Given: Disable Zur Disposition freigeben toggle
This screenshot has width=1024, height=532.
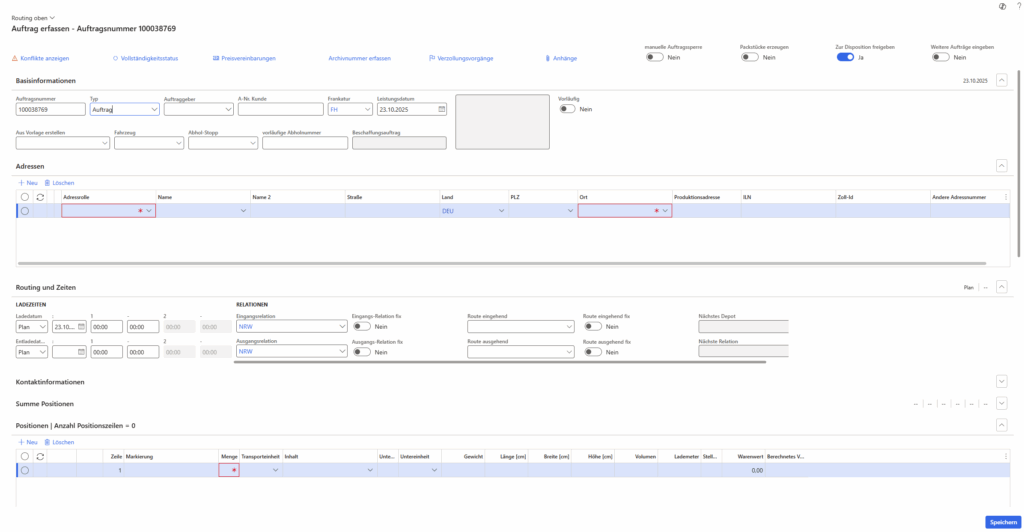Looking at the screenshot, I should (845, 58).
